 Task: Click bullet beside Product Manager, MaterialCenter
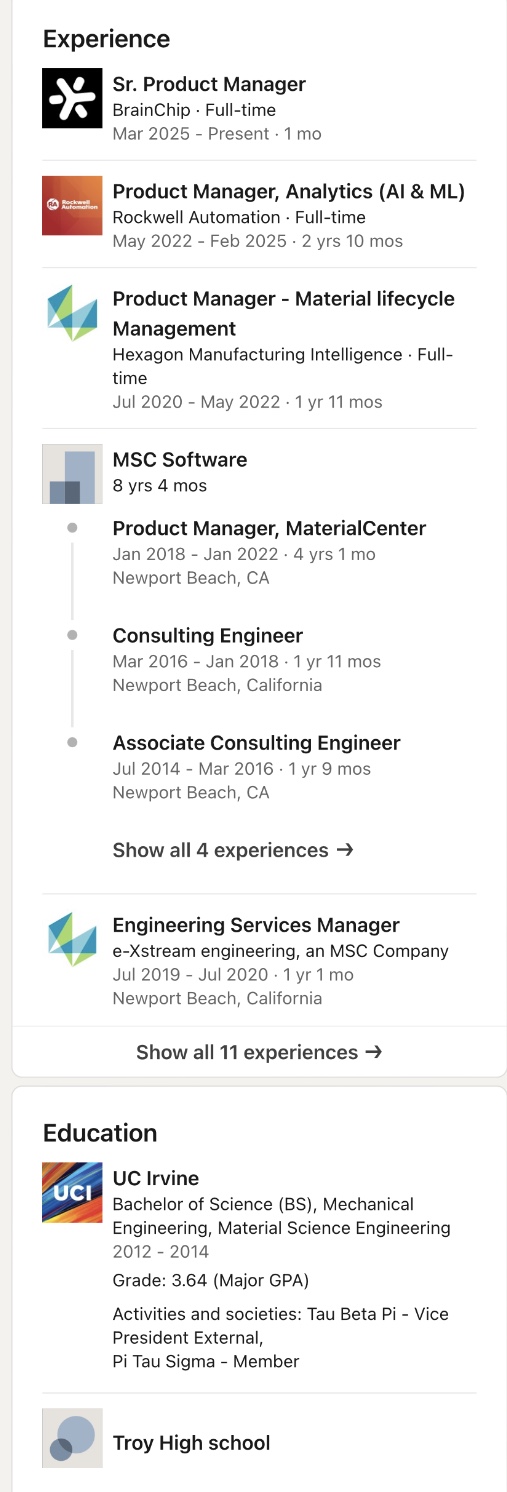(x=72, y=527)
